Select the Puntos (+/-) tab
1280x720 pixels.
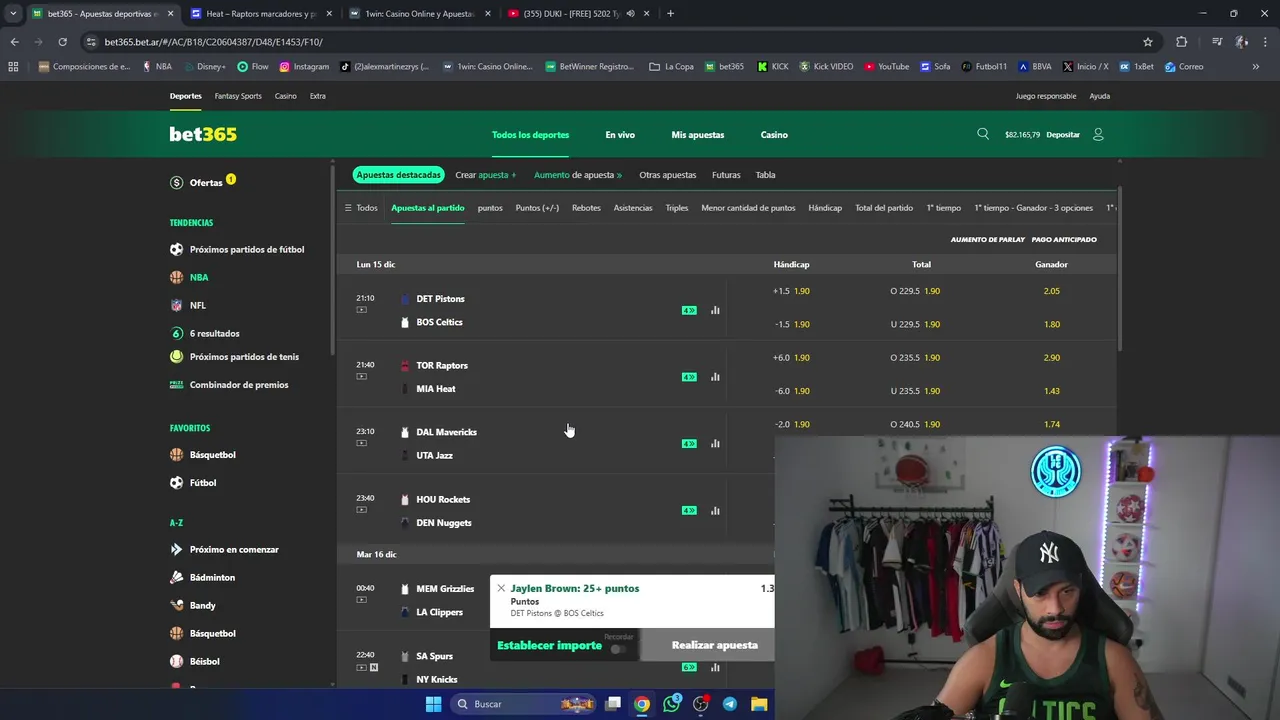tap(537, 208)
